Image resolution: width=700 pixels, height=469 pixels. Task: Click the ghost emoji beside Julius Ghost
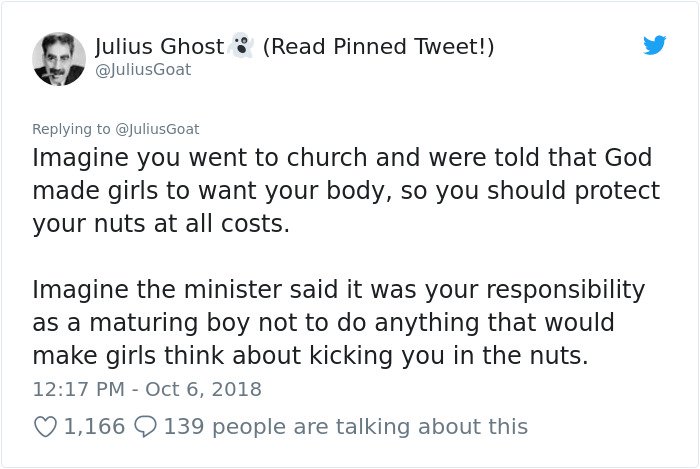tap(240, 46)
